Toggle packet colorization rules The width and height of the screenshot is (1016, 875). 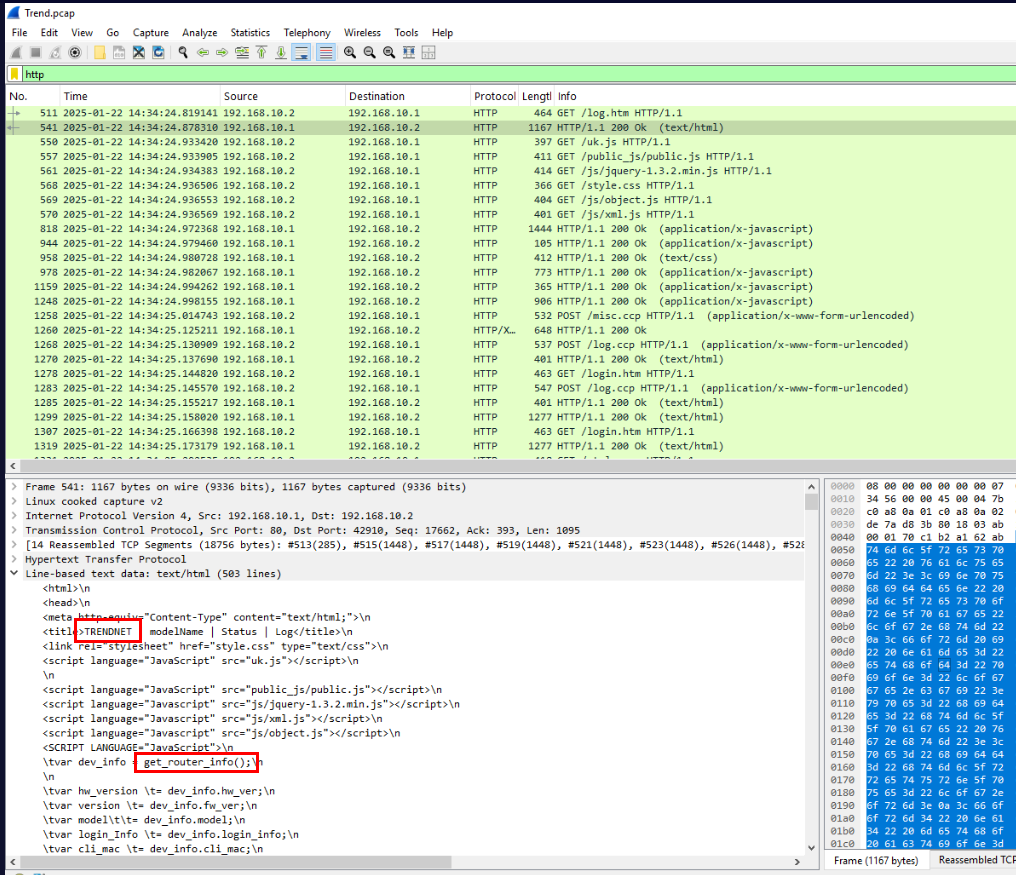326,52
